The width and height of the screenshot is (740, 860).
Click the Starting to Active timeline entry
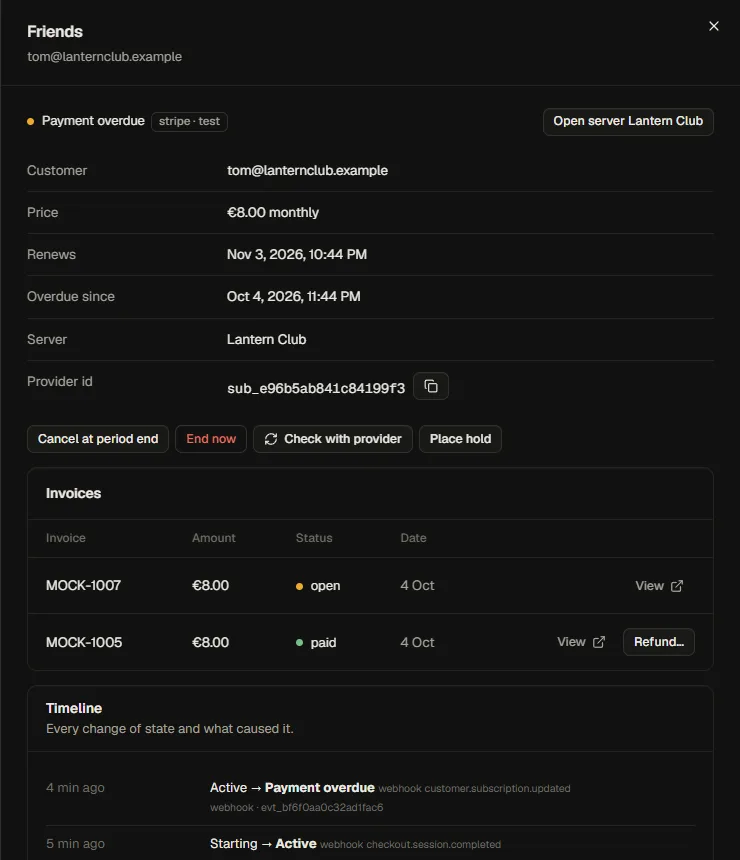(370, 844)
